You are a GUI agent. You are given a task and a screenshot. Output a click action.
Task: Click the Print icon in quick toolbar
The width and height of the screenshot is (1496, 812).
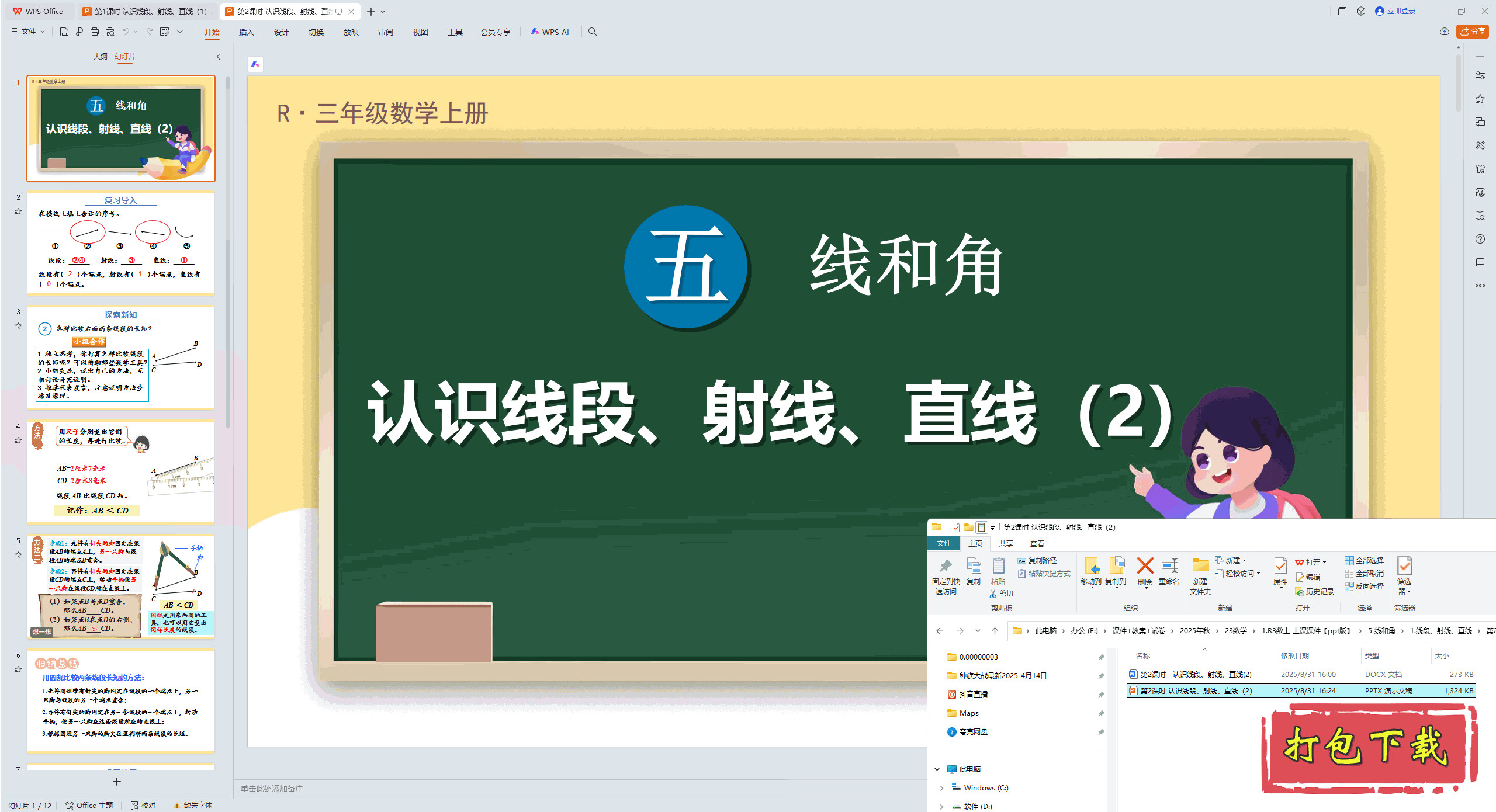(x=95, y=32)
